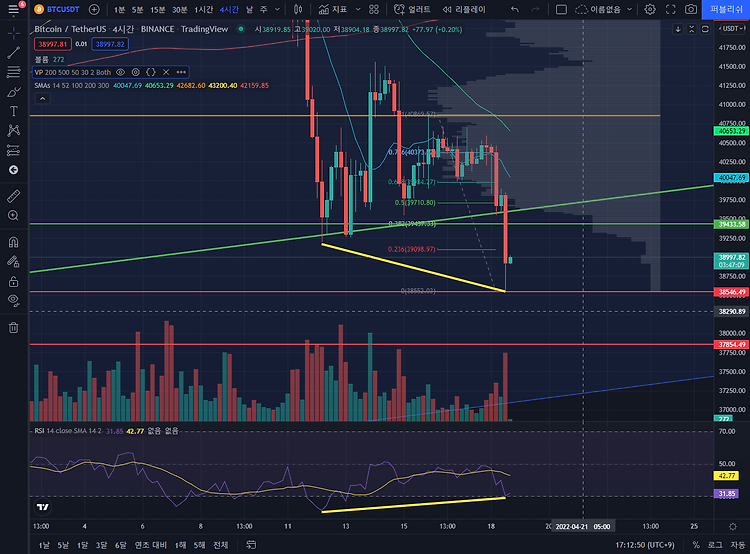The width and height of the screenshot is (750, 554).
Task: Open the horizontal lines and Fibonacci tool group
Action: [x=13, y=72]
